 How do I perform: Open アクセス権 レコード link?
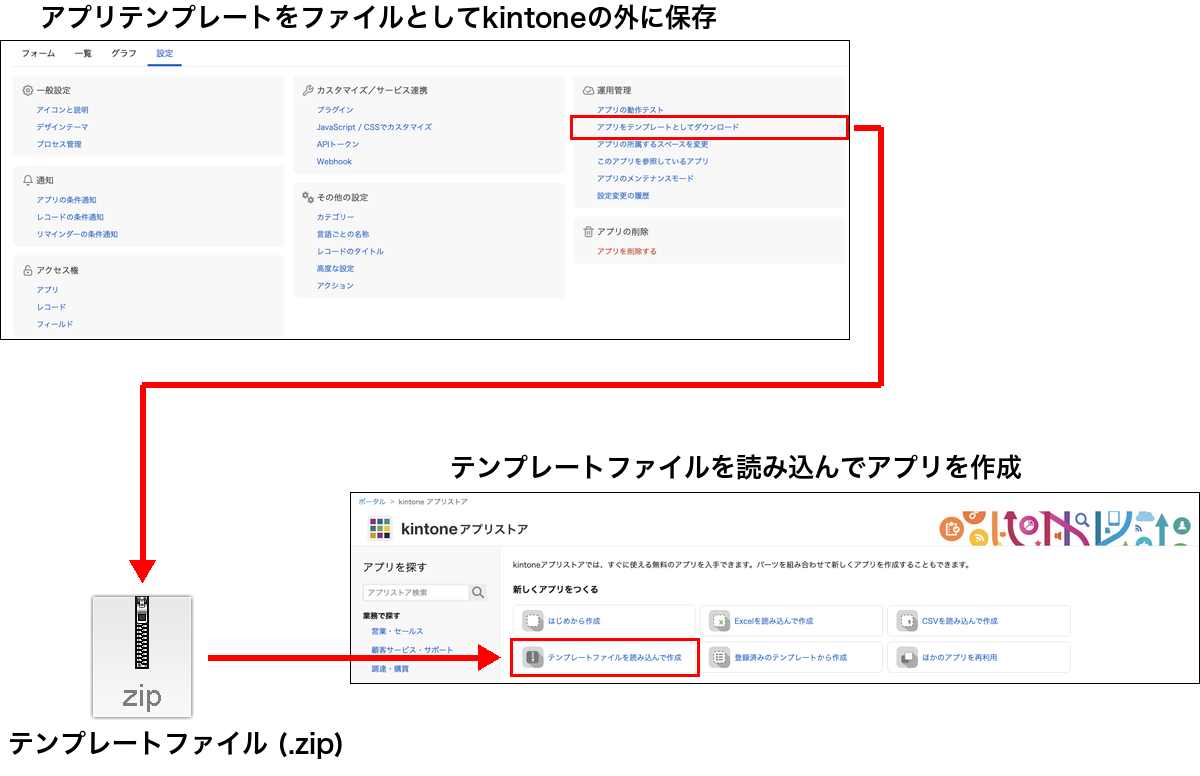click(51, 307)
